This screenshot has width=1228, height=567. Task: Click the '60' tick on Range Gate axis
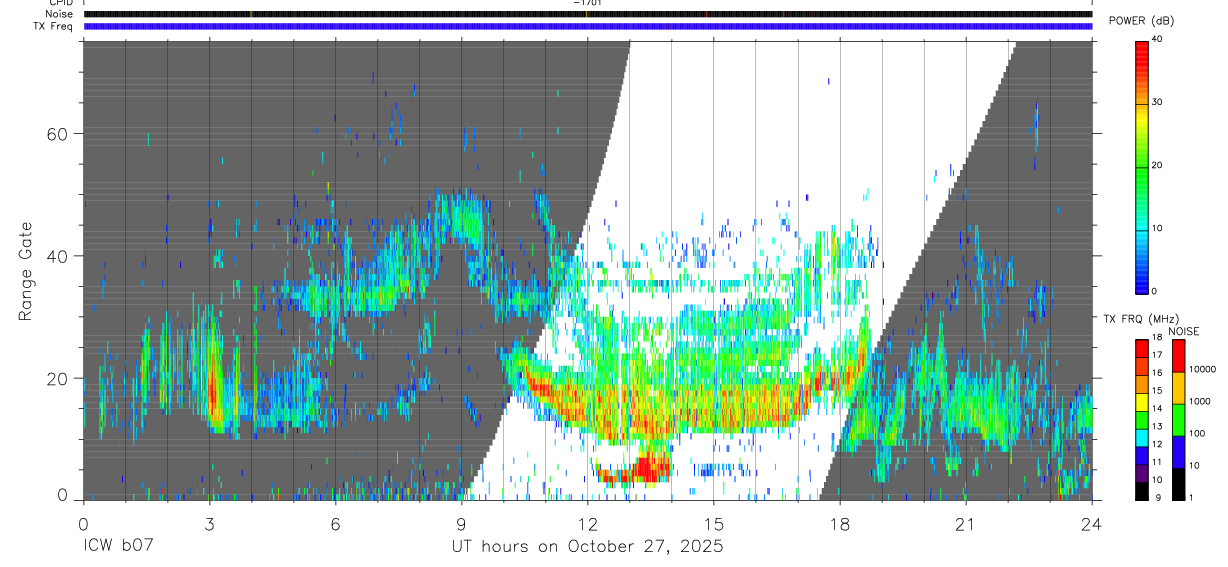pos(58,134)
